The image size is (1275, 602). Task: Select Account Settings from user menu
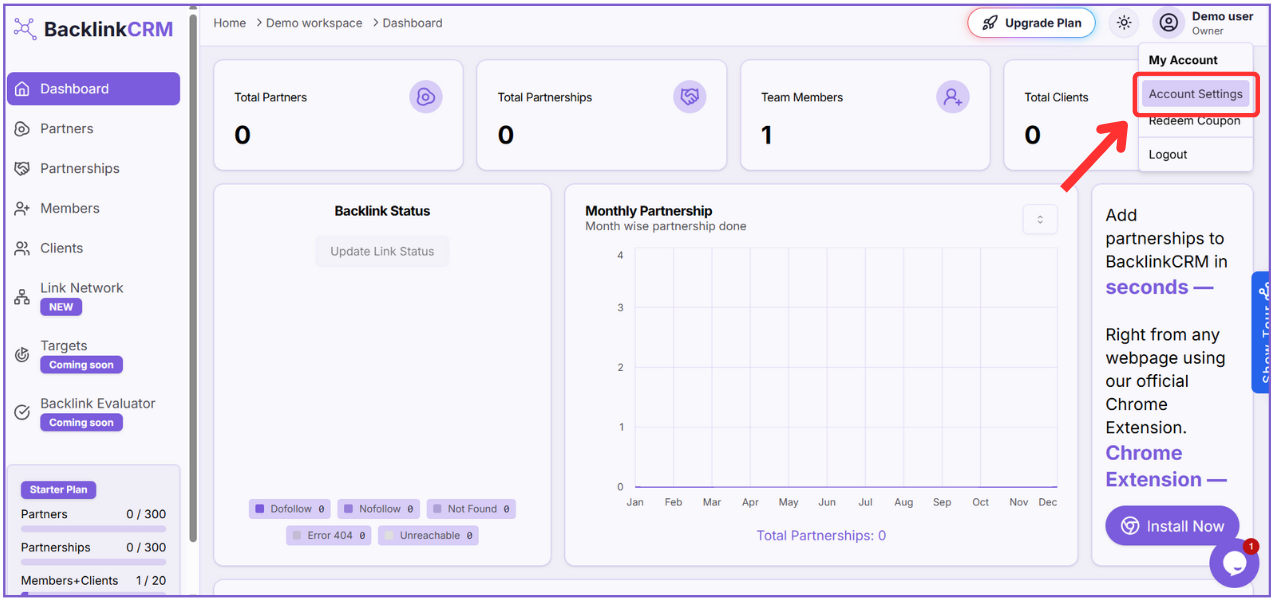click(x=1195, y=94)
